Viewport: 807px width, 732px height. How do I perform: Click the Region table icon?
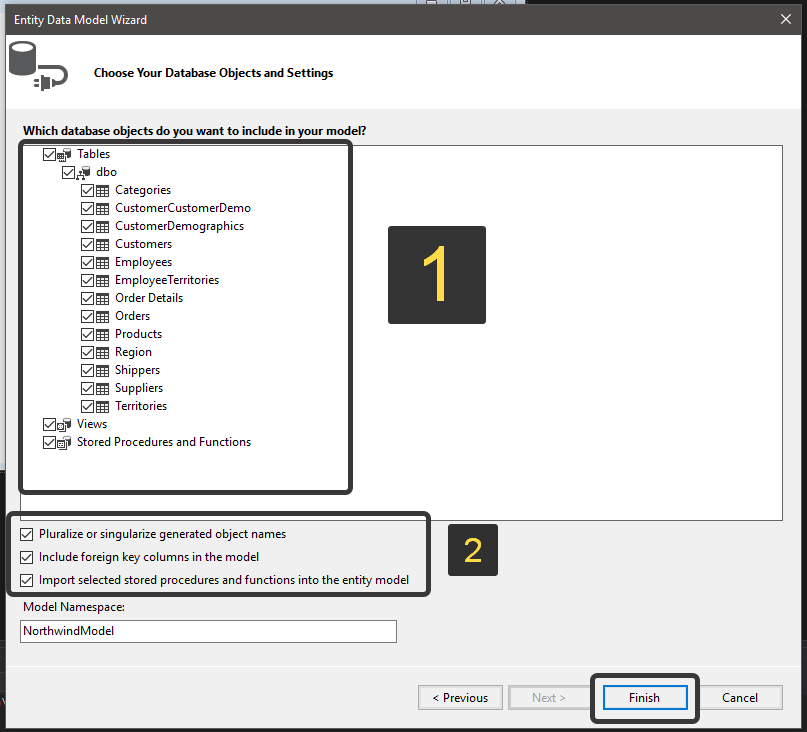point(102,353)
